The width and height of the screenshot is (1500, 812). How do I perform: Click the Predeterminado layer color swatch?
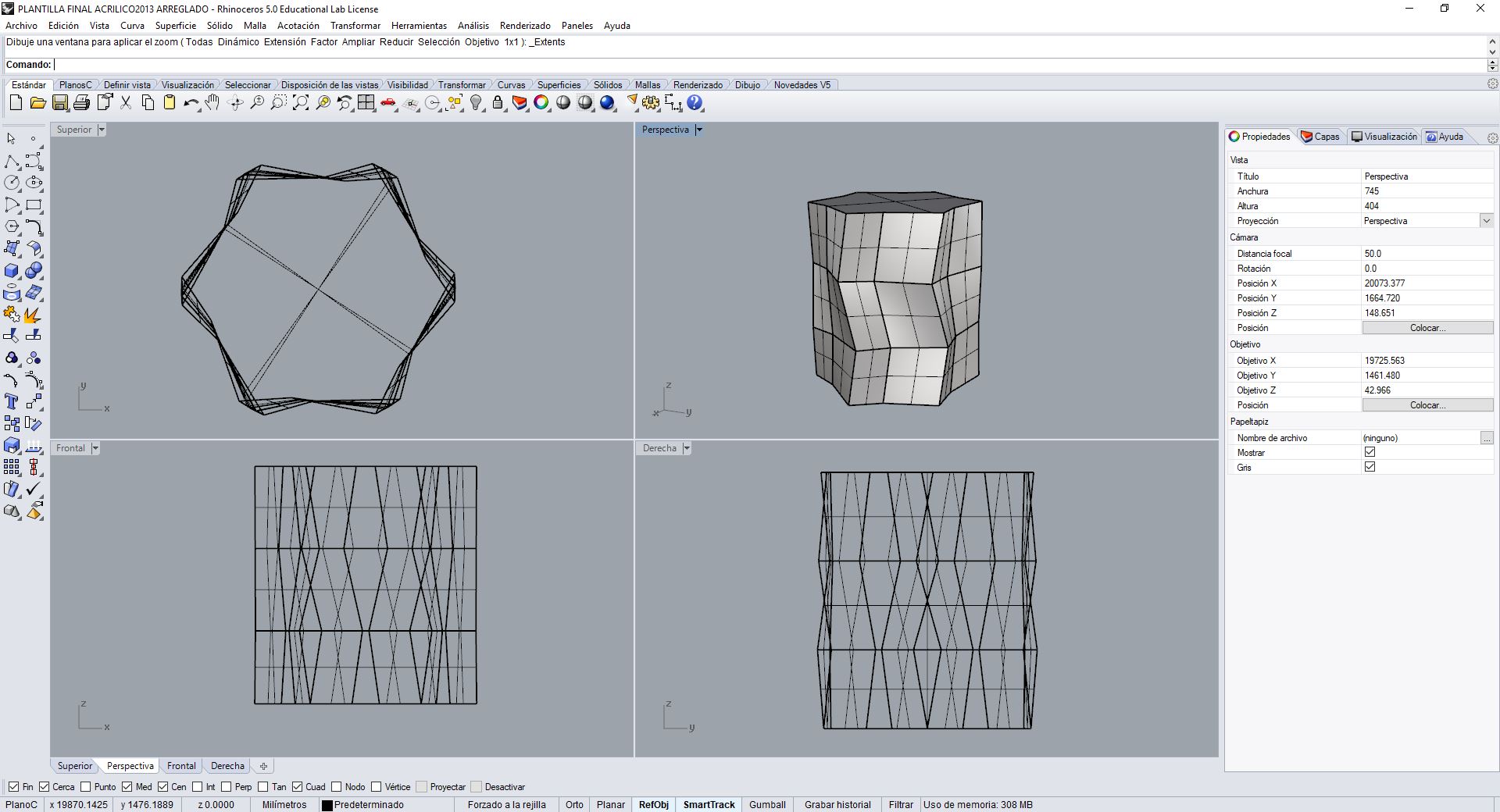tap(327, 805)
